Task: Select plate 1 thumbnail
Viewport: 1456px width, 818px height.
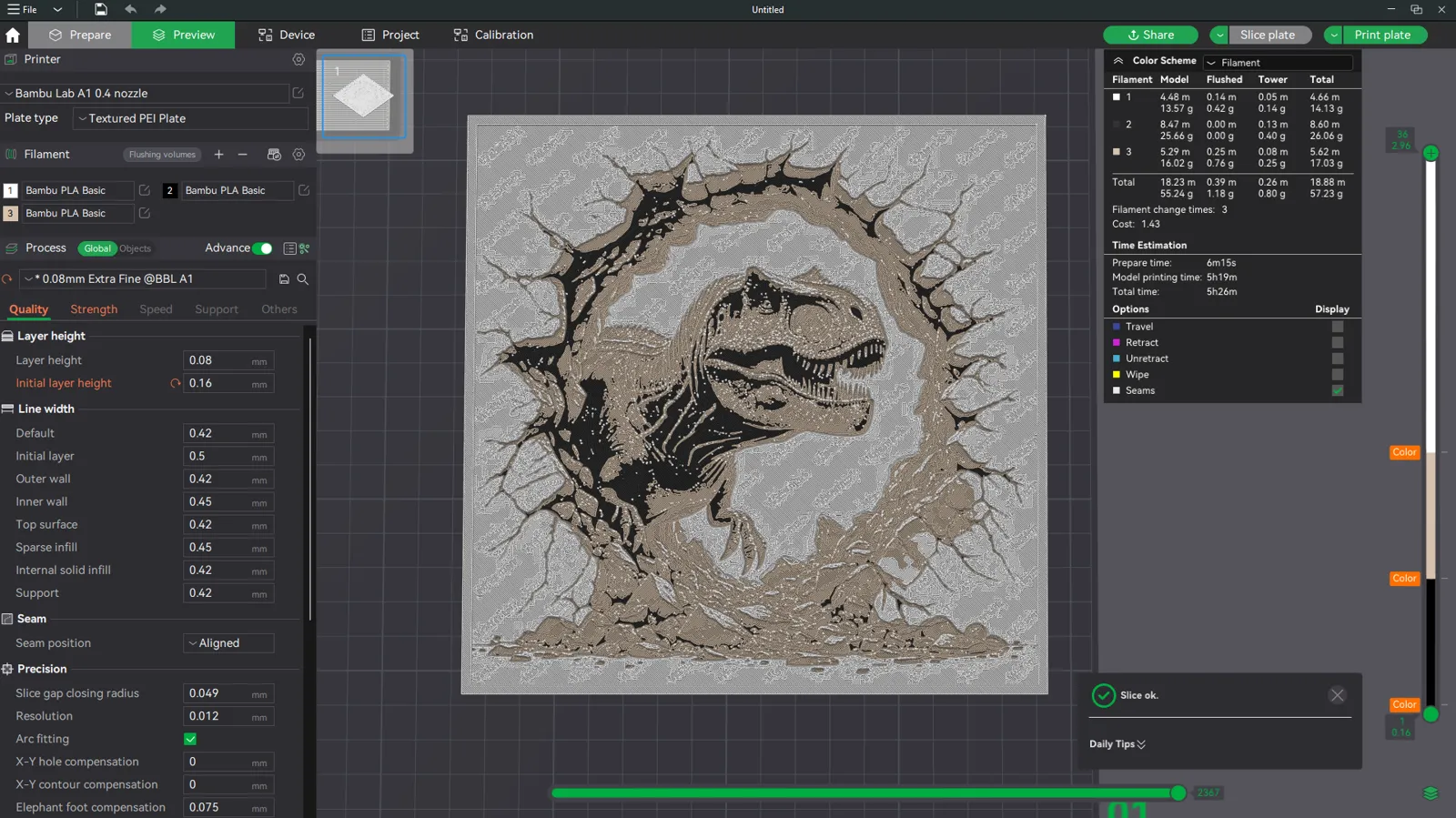Action: 362,96
